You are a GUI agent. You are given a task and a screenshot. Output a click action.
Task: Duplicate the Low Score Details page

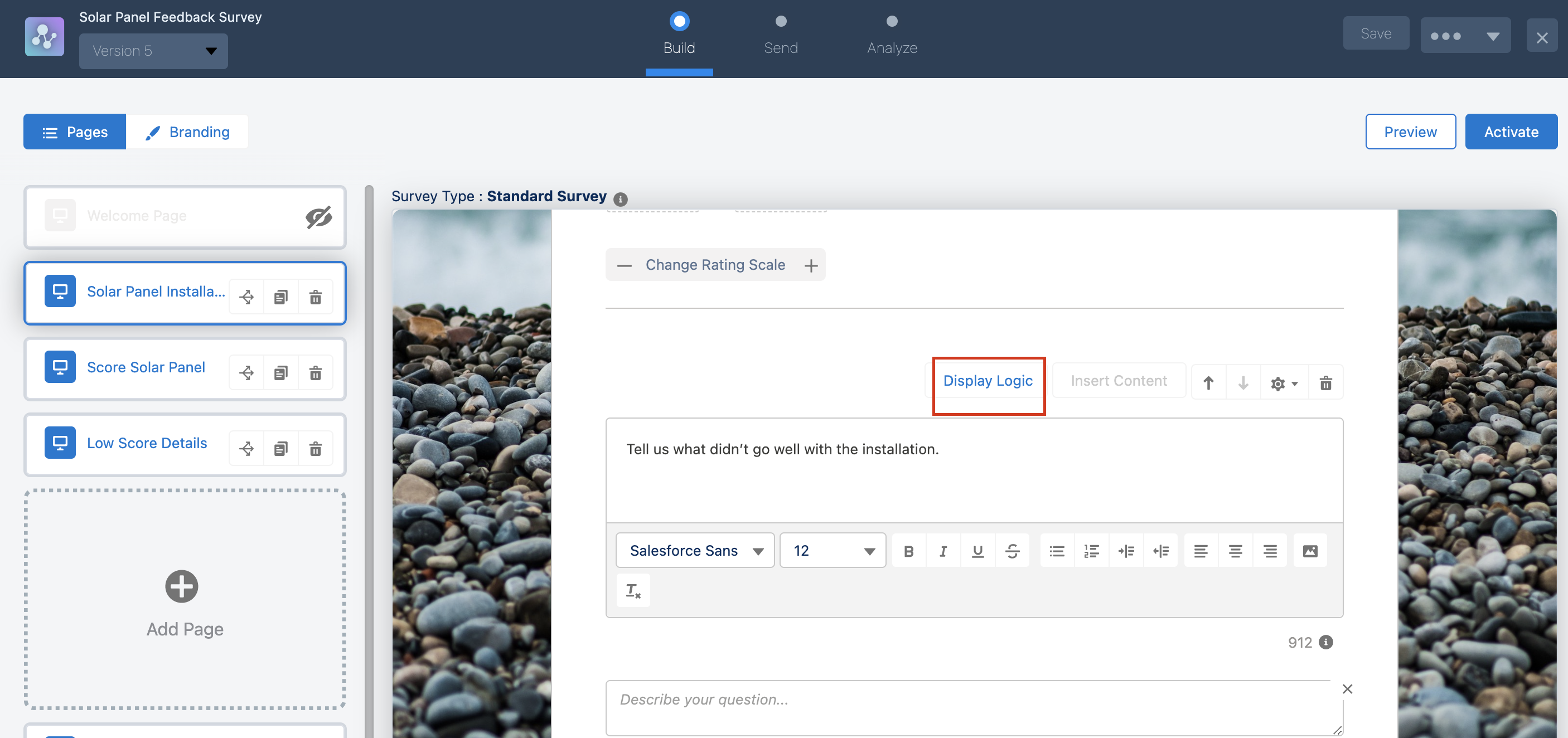[x=280, y=449]
